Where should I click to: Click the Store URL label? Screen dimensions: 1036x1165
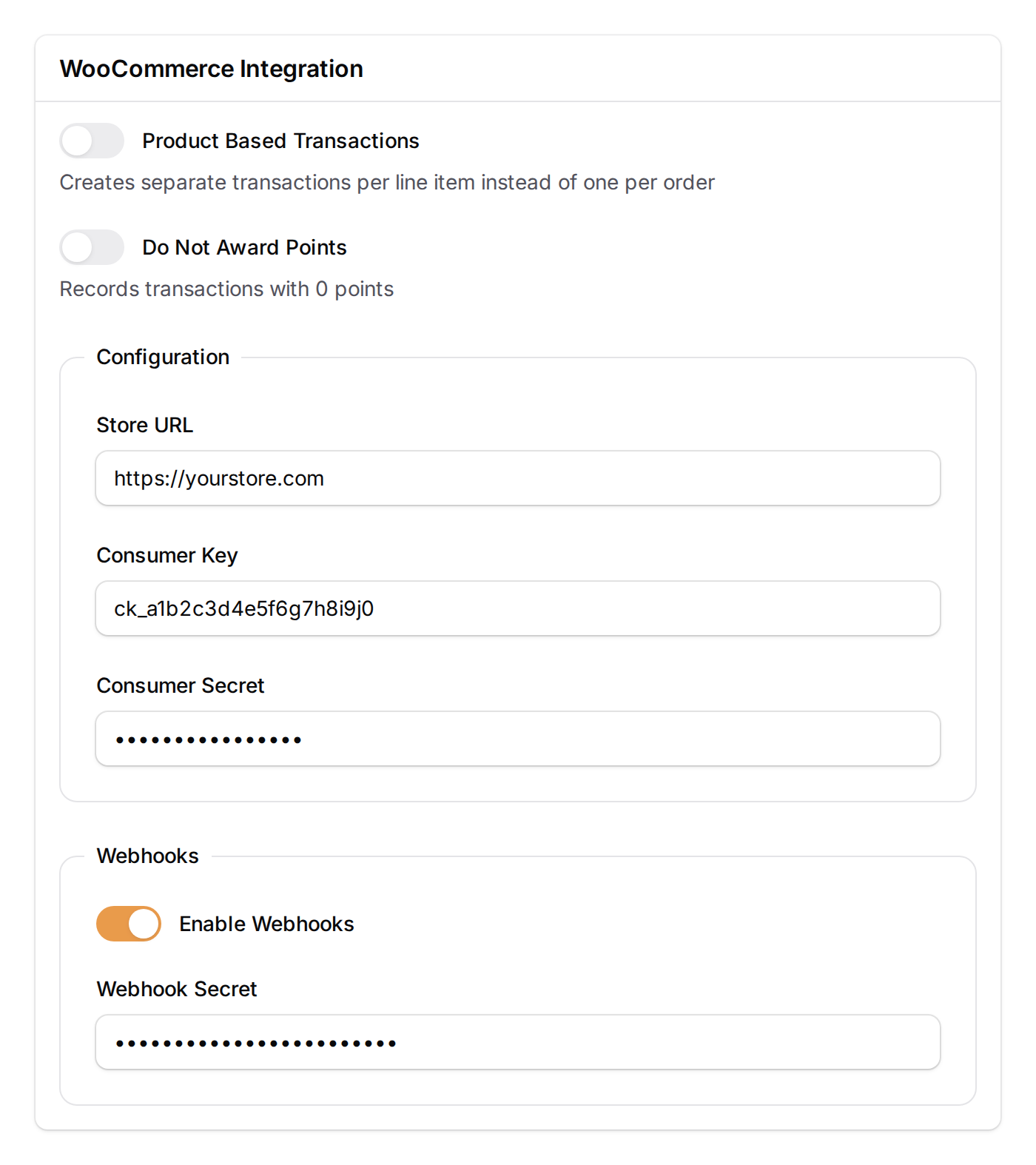144,425
